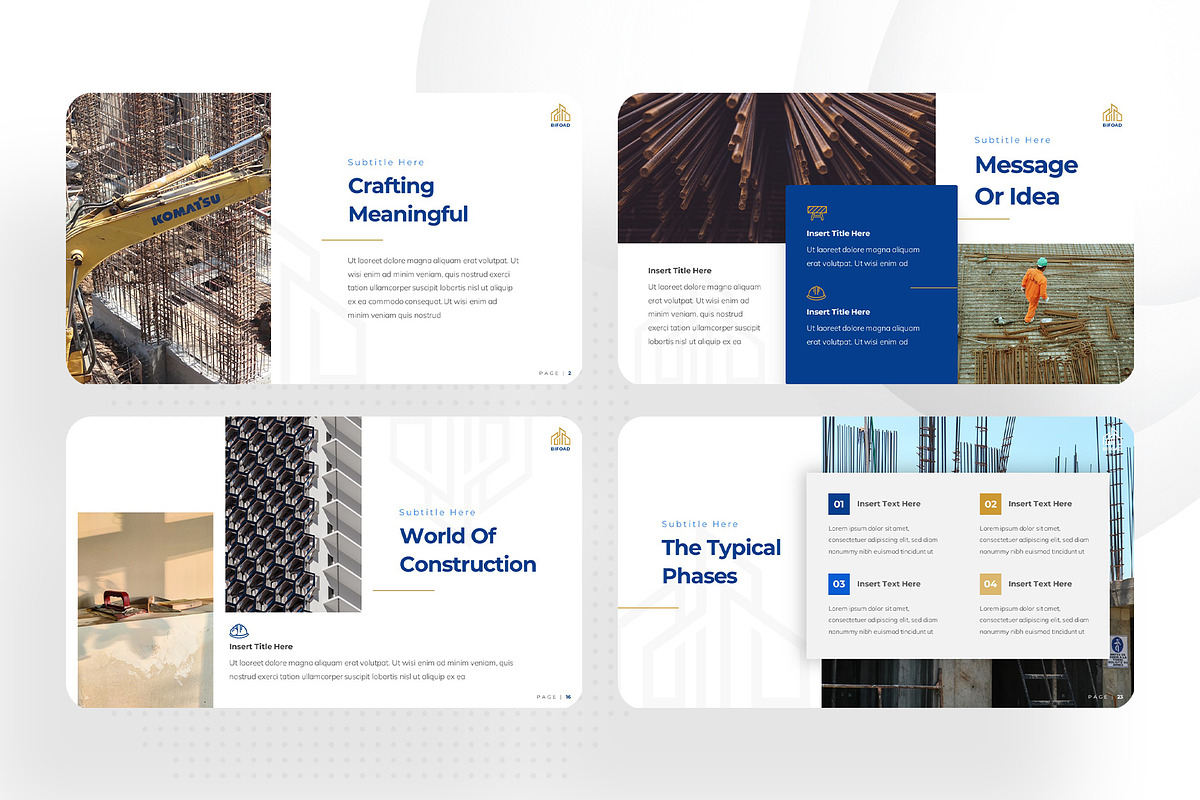Viewport: 1200px width, 800px height.
Task: Select the World Of Construction title
Action: click(468, 550)
